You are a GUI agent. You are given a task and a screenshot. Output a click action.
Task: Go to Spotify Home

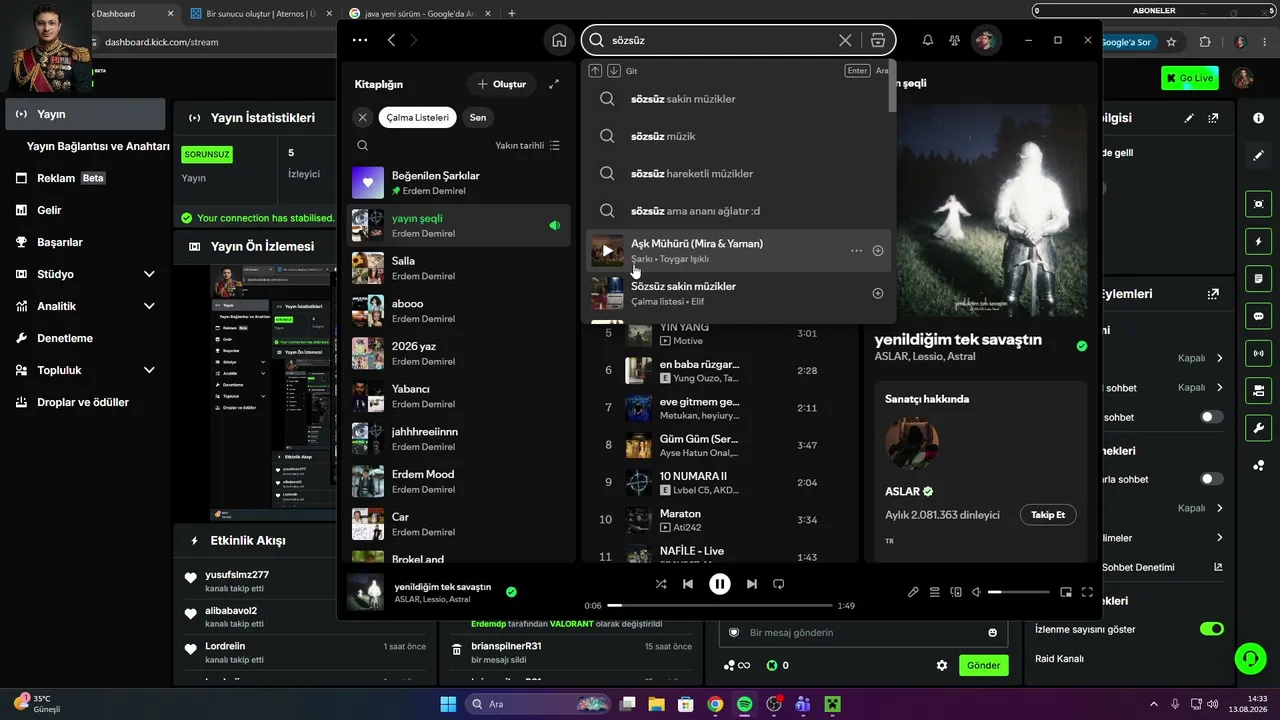[x=559, y=40]
